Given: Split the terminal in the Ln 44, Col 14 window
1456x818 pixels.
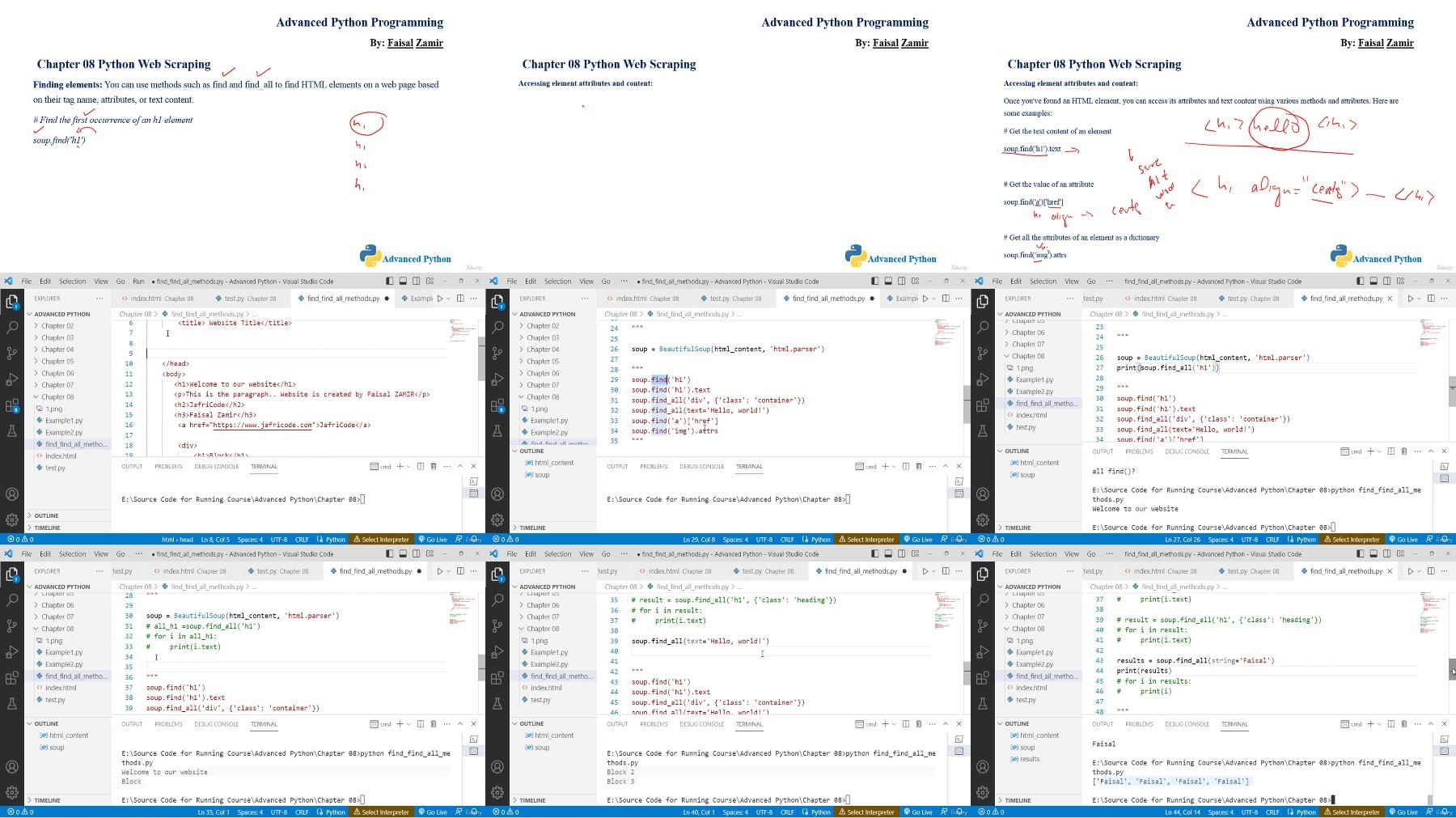Looking at the screenshot, I should [1390, 724].
